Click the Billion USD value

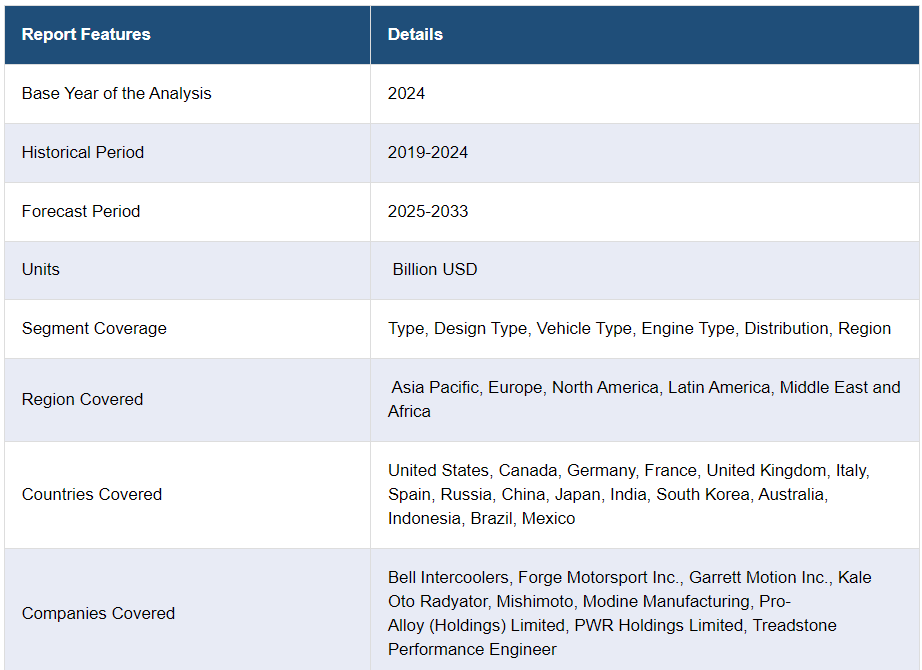click(435, 269)
